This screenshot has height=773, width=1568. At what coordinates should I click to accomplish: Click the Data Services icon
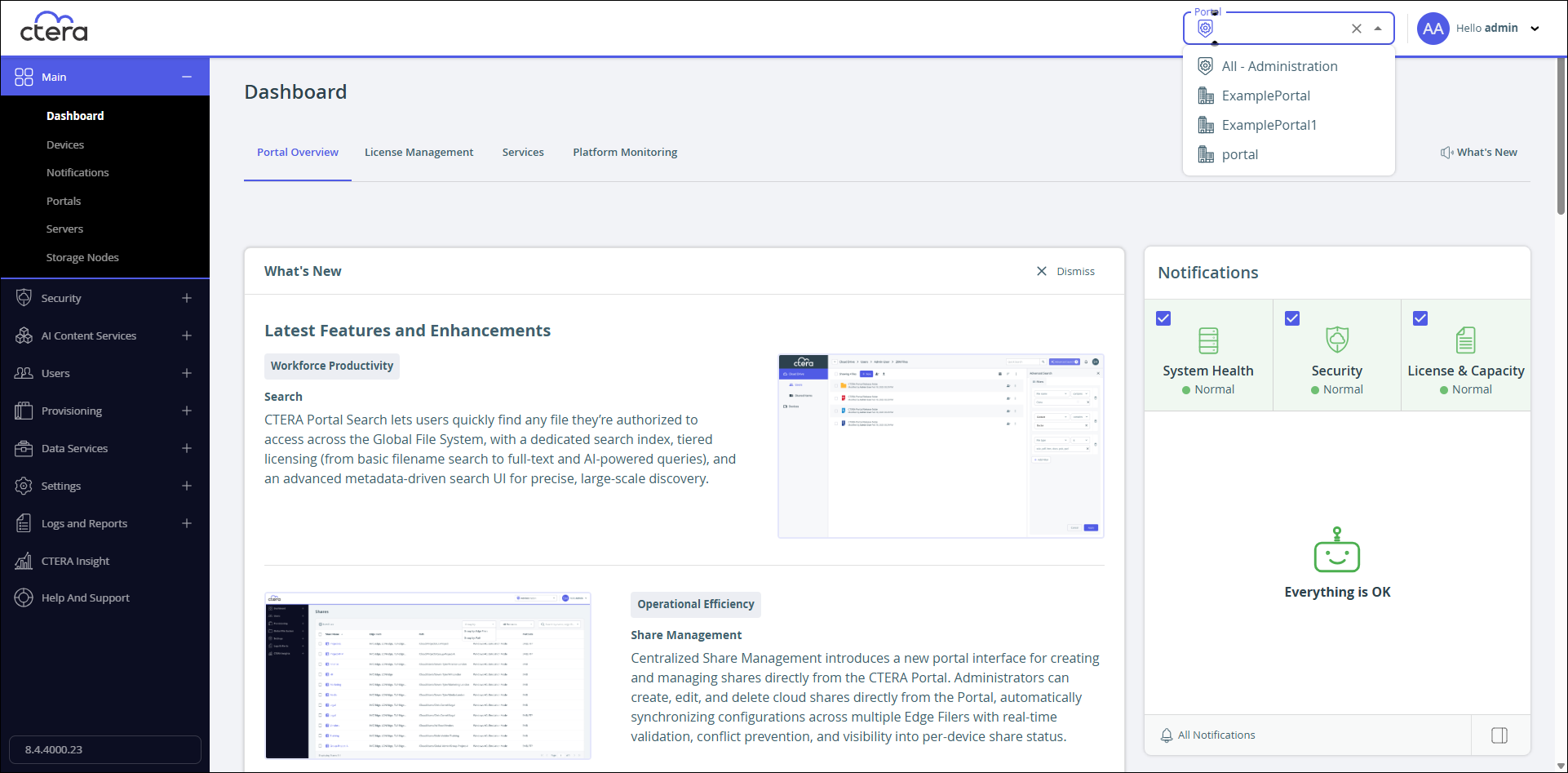[x=24, y=448]
